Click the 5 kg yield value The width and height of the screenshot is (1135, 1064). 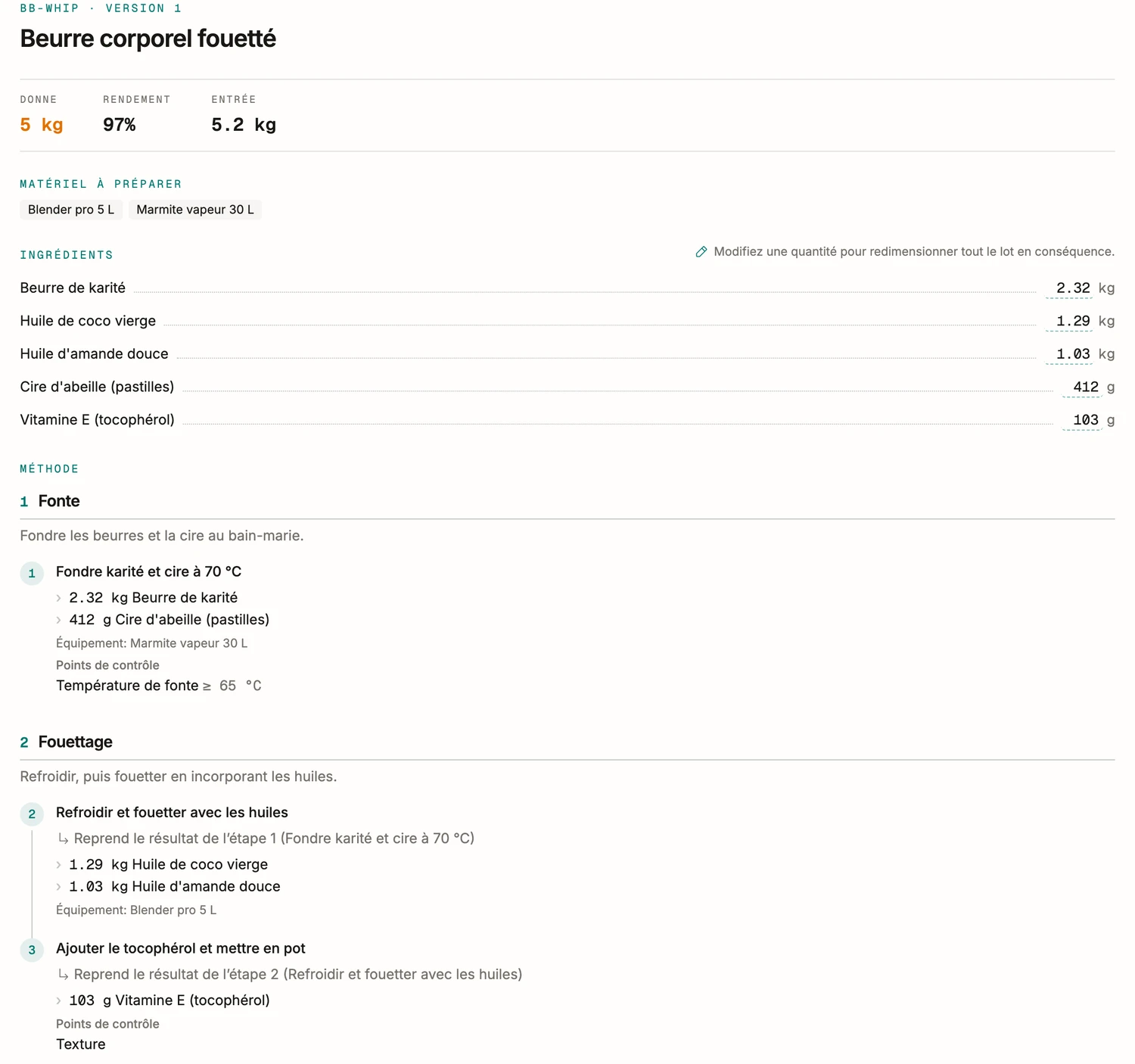tap(42, 125)
